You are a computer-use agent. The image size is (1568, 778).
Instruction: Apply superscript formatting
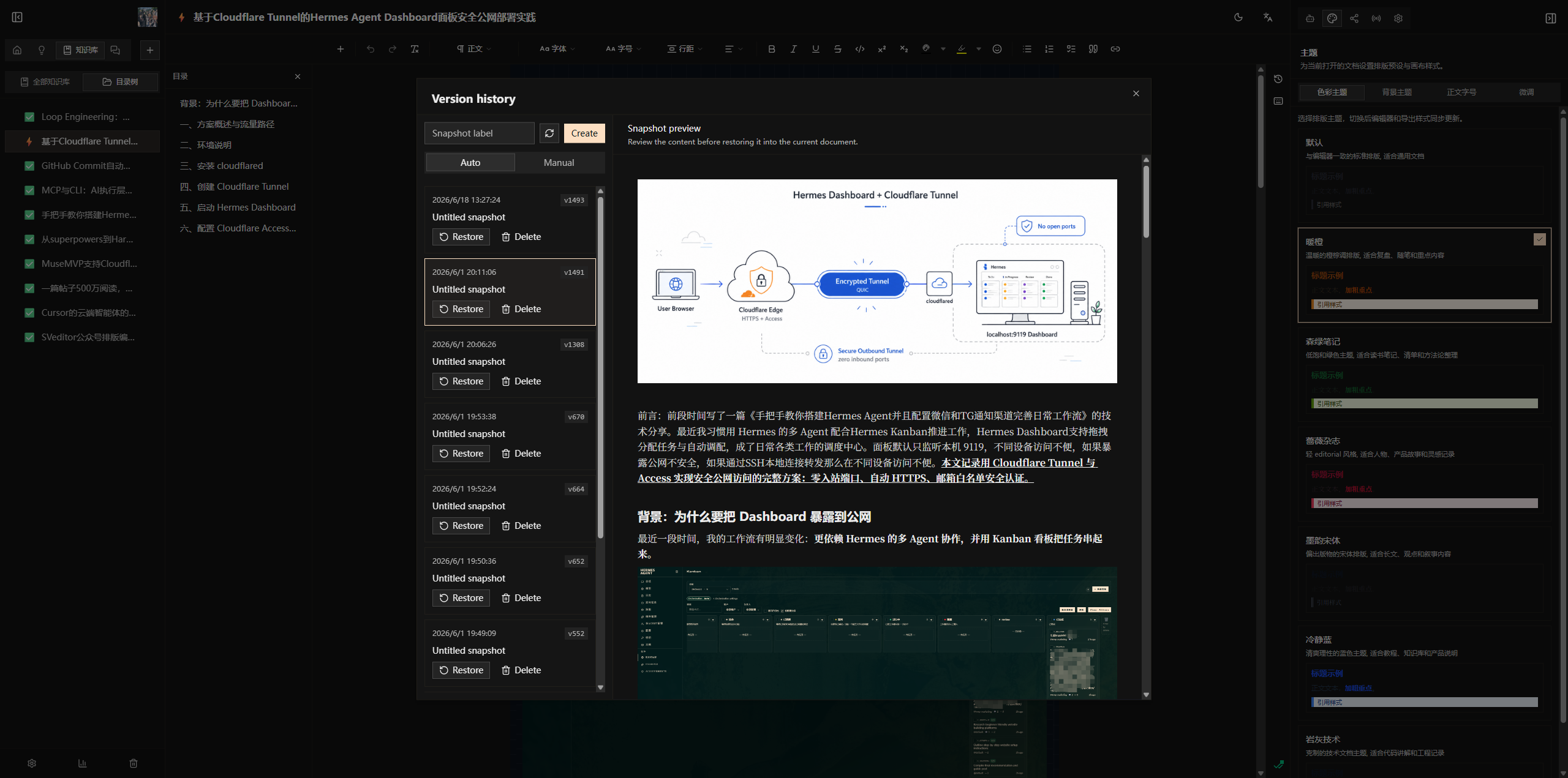click(882, 49)
